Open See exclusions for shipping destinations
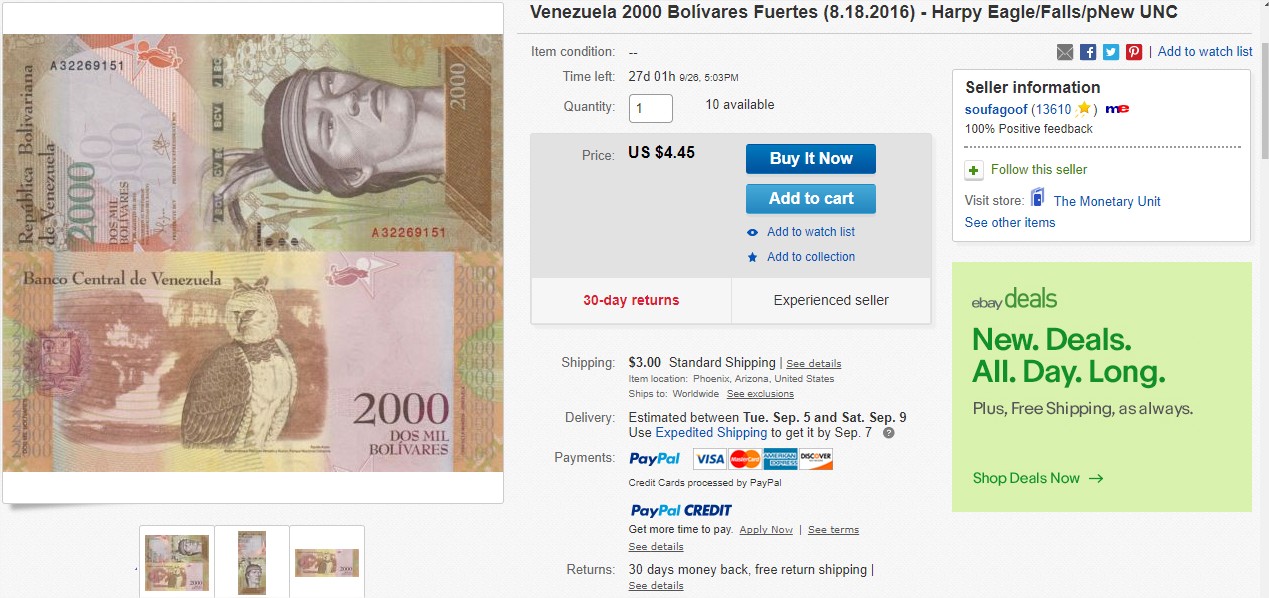1269x598 pixels. [760, 394]
